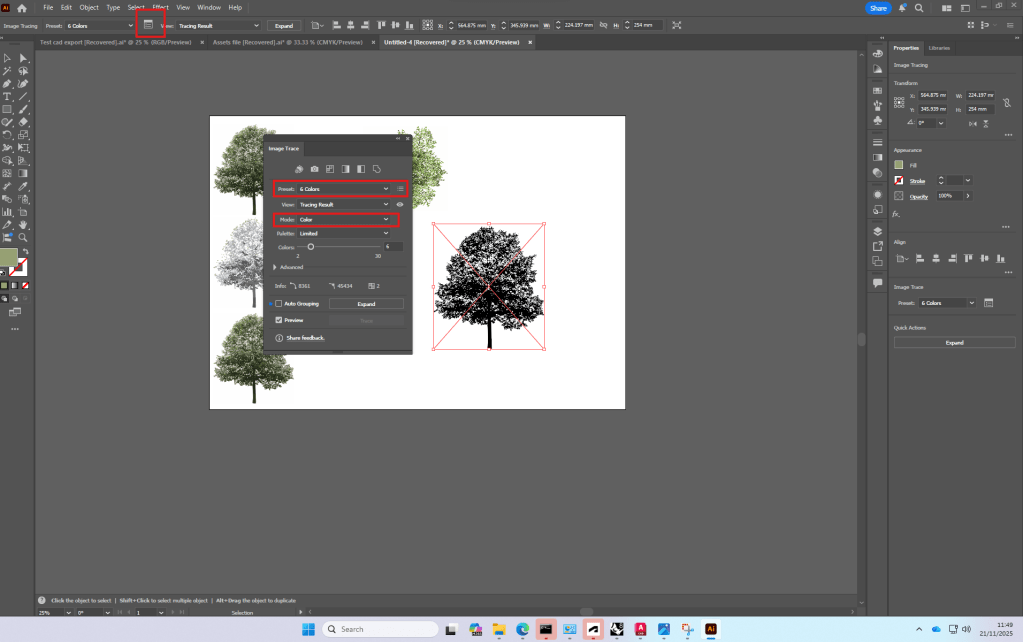Select the High Color camera preset icon

314,169
